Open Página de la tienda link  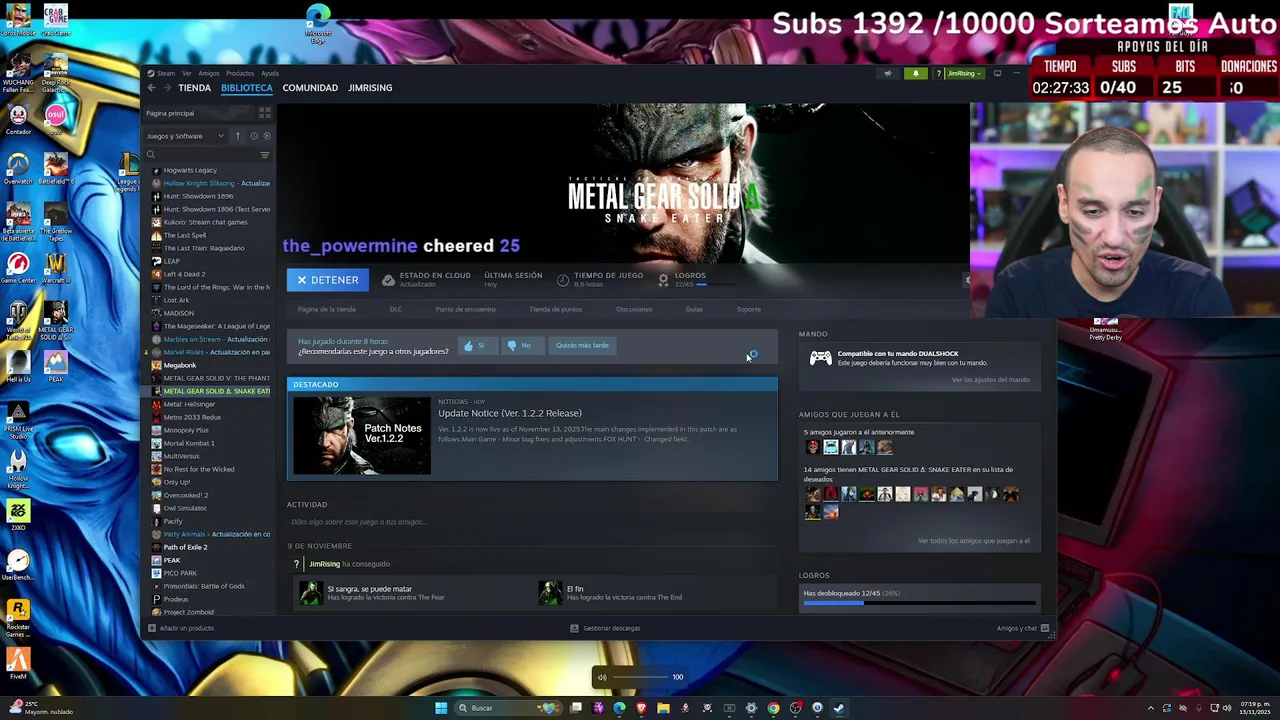click(326, 309)
